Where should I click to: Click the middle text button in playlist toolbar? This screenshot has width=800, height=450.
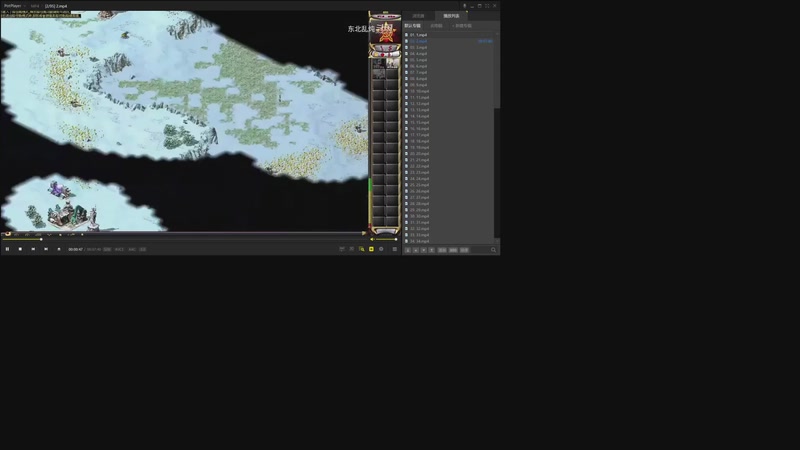point(453,250)
